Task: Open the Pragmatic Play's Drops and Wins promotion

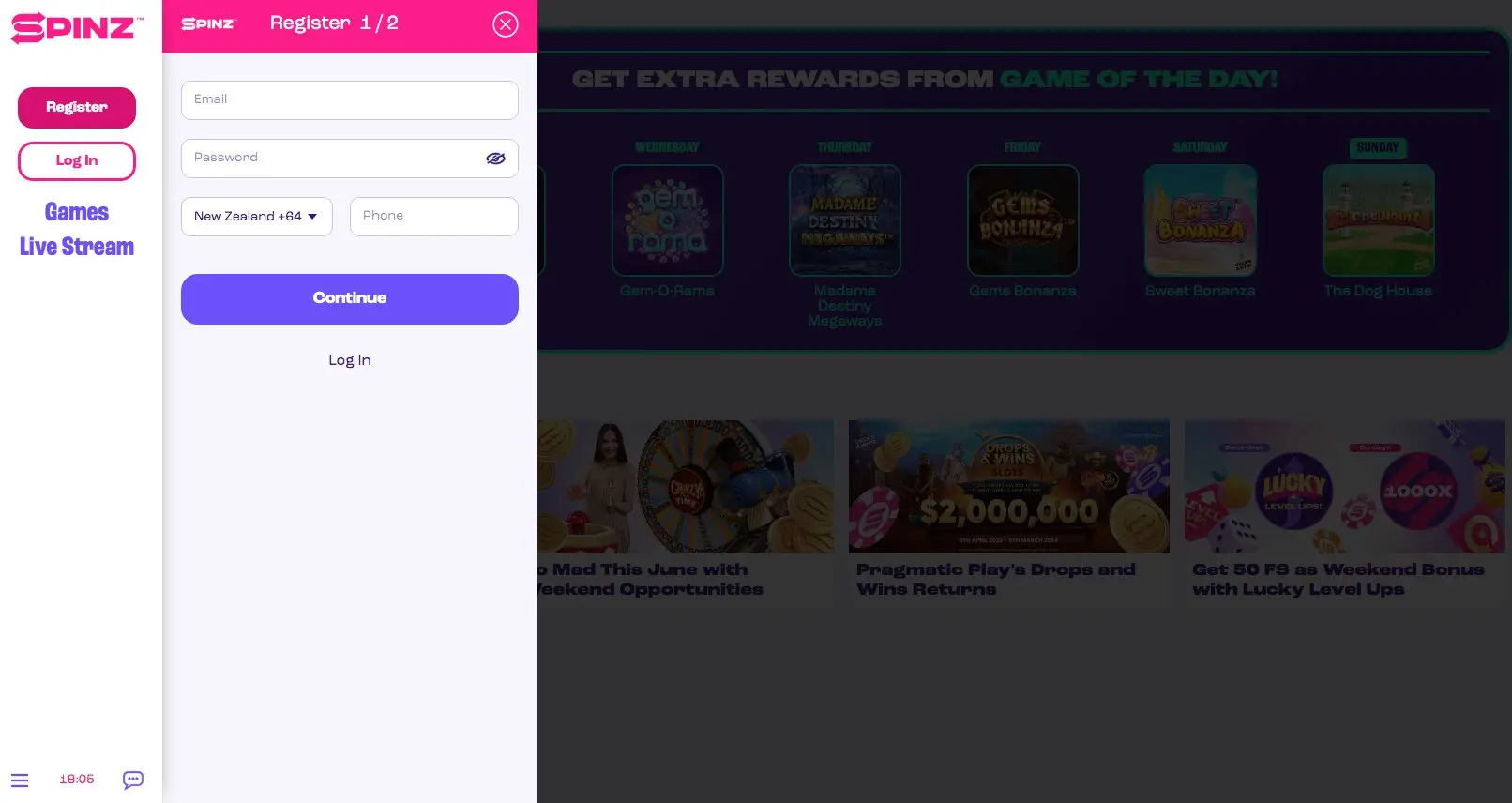Action: pyautogui.click(x=1009, y=509)
